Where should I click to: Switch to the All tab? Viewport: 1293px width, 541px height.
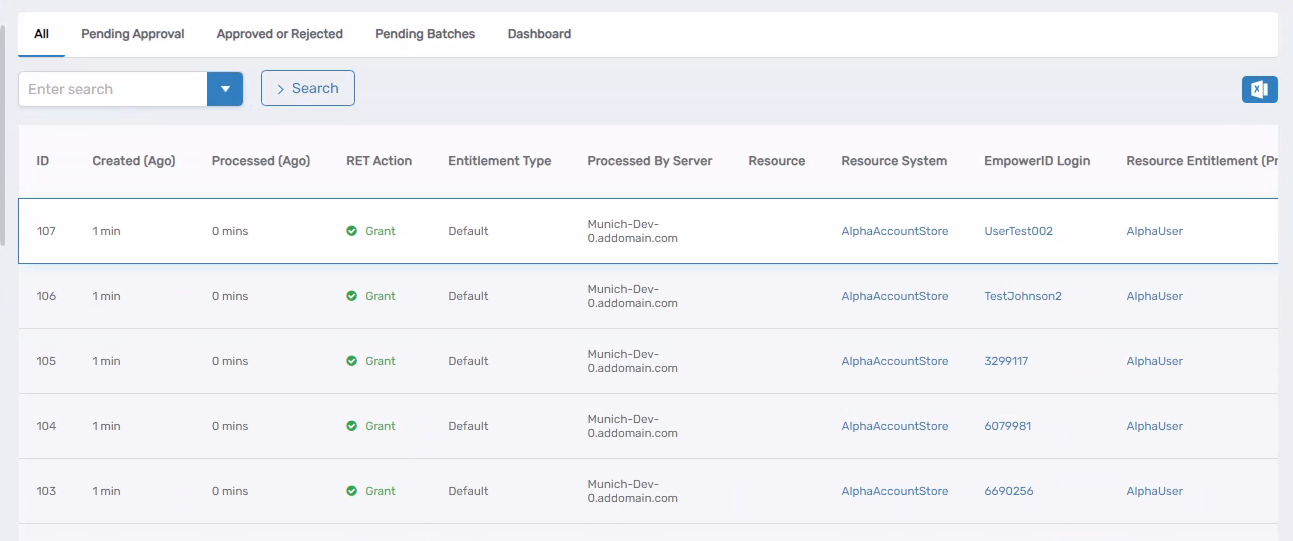[41, 34]
